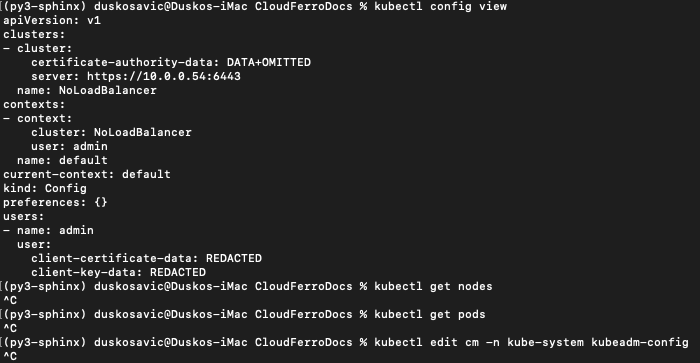Viewport: 700px width, 363px height.
Task: Click the 'kubectl config view' command text
Action: (x=441, y=6)
